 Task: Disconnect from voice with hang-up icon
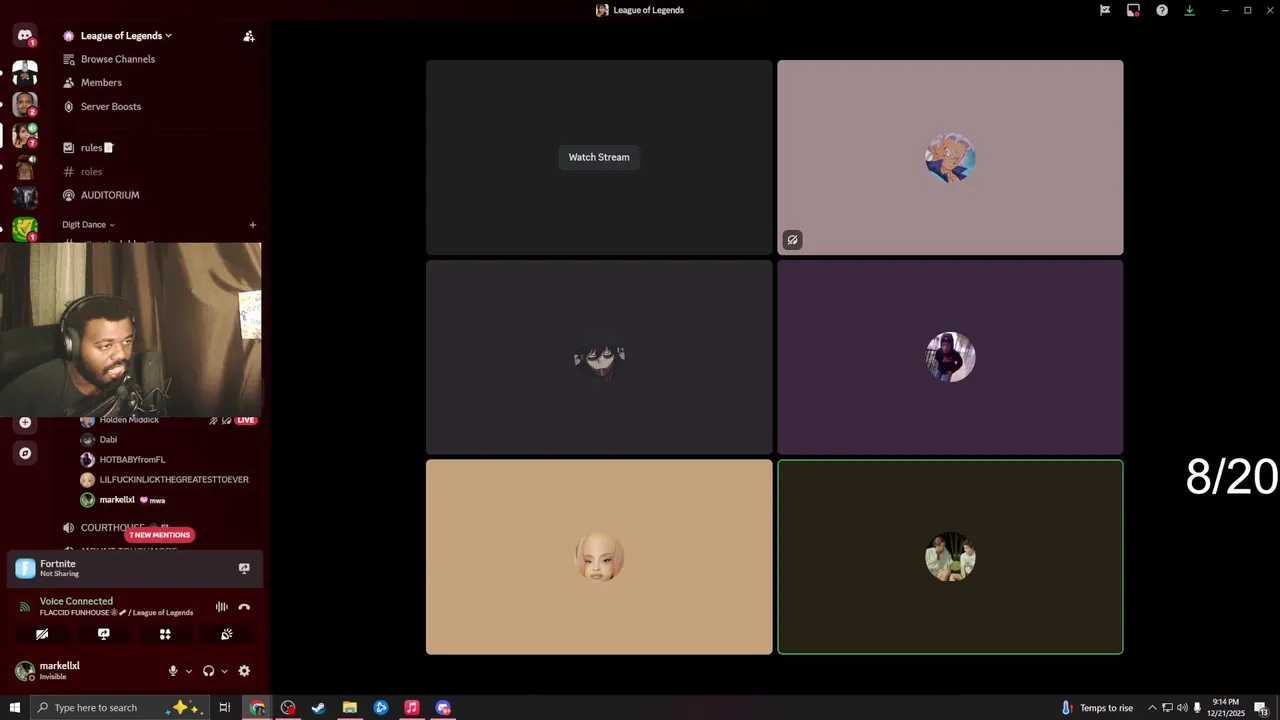tap(244, 607)
